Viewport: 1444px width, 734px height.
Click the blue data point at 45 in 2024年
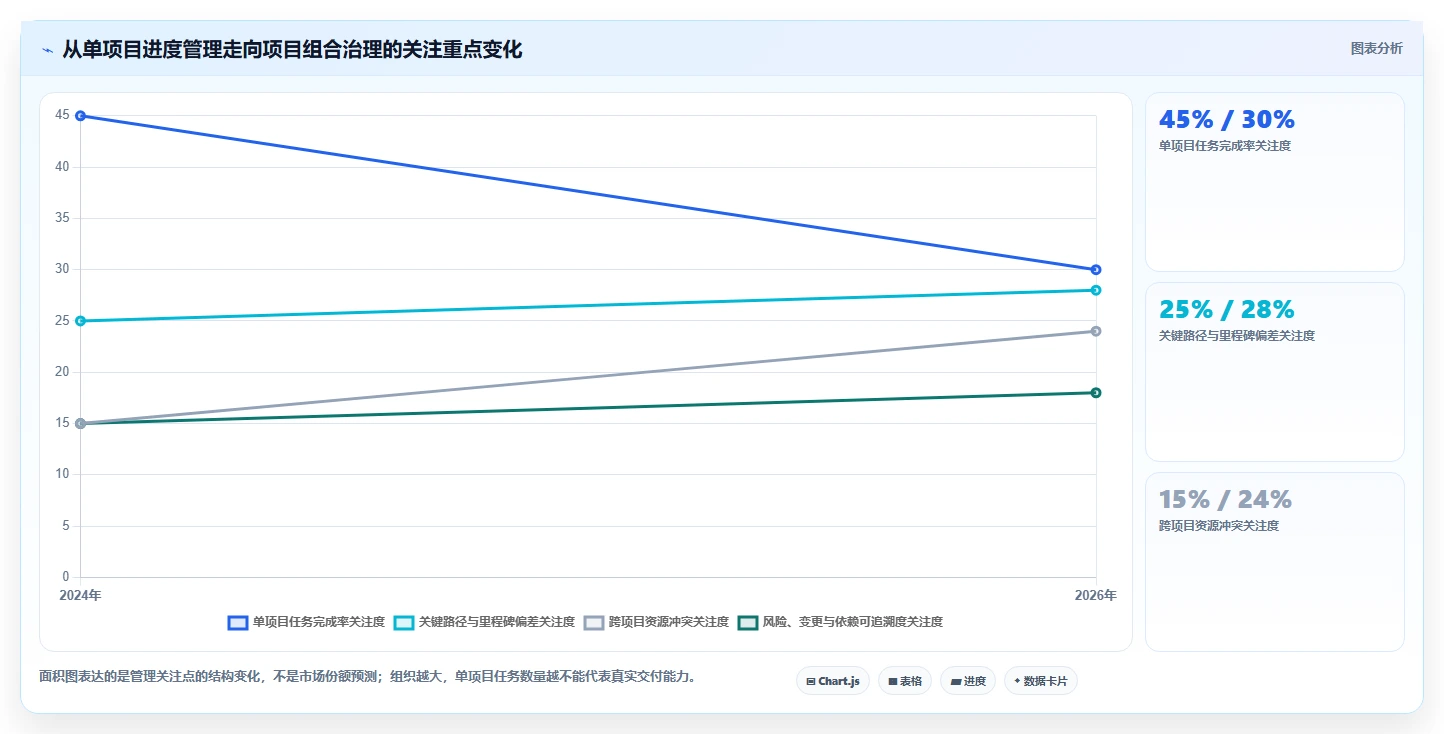(x=80, y=116)
